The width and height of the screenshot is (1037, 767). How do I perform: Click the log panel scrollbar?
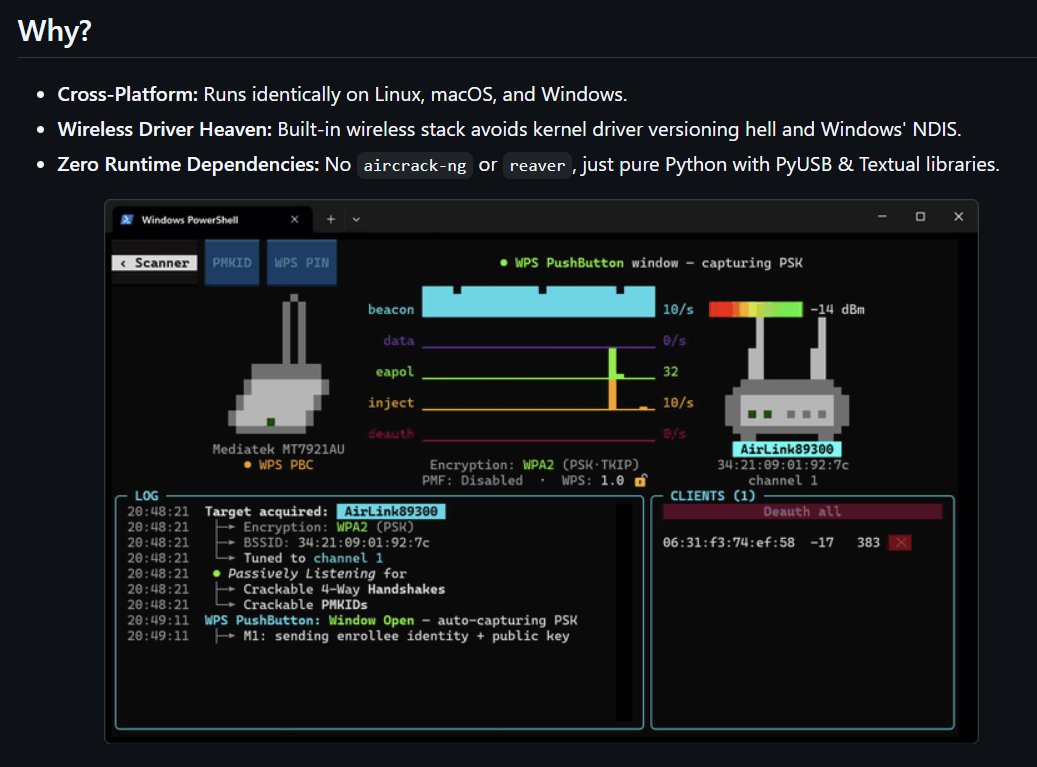tap(624, 612)
